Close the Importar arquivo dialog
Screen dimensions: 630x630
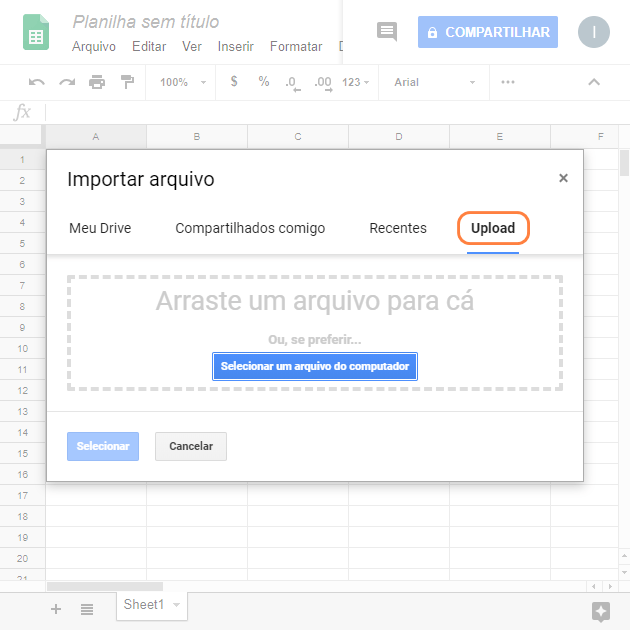563,178
